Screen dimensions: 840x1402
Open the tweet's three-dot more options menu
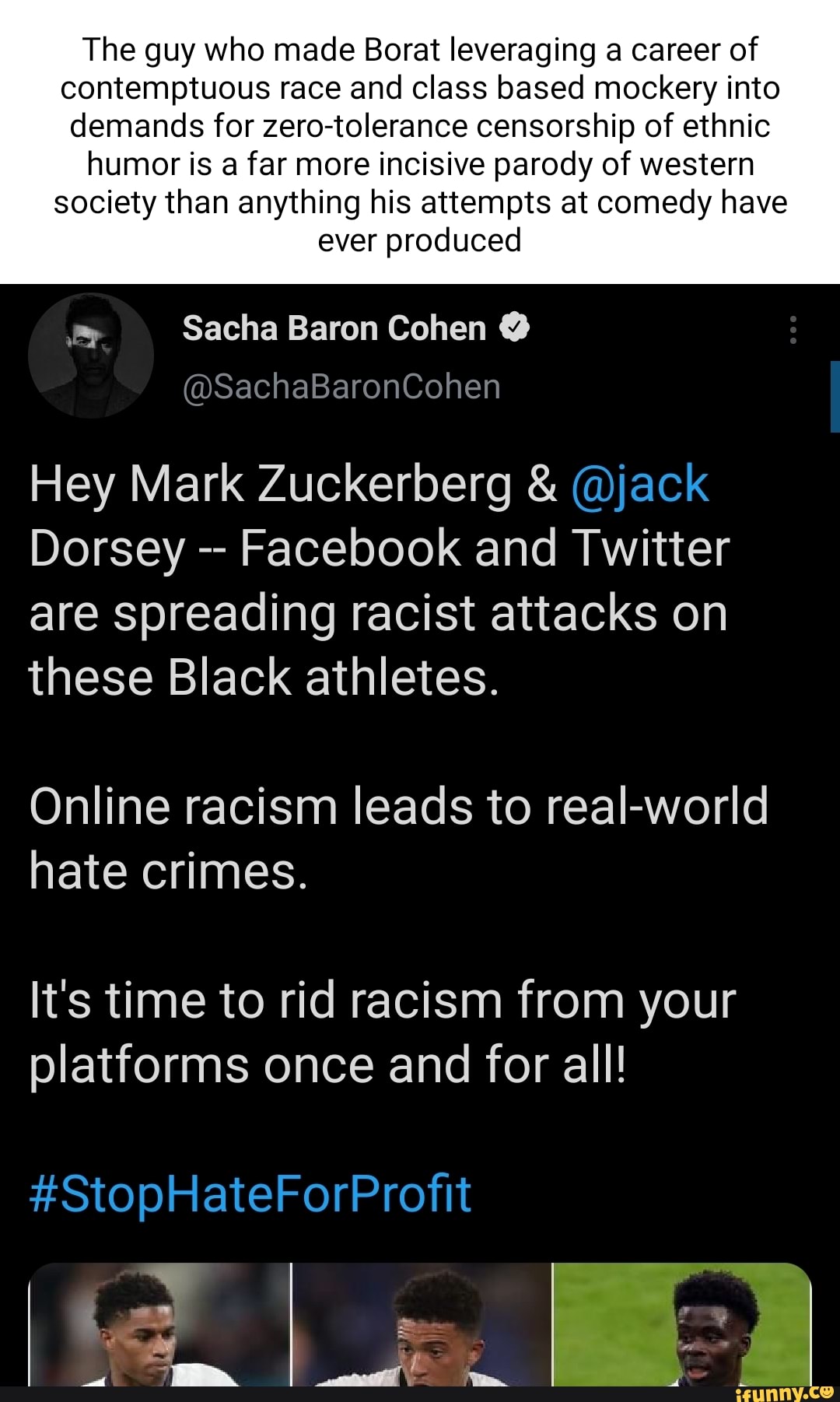click(793, 330)
